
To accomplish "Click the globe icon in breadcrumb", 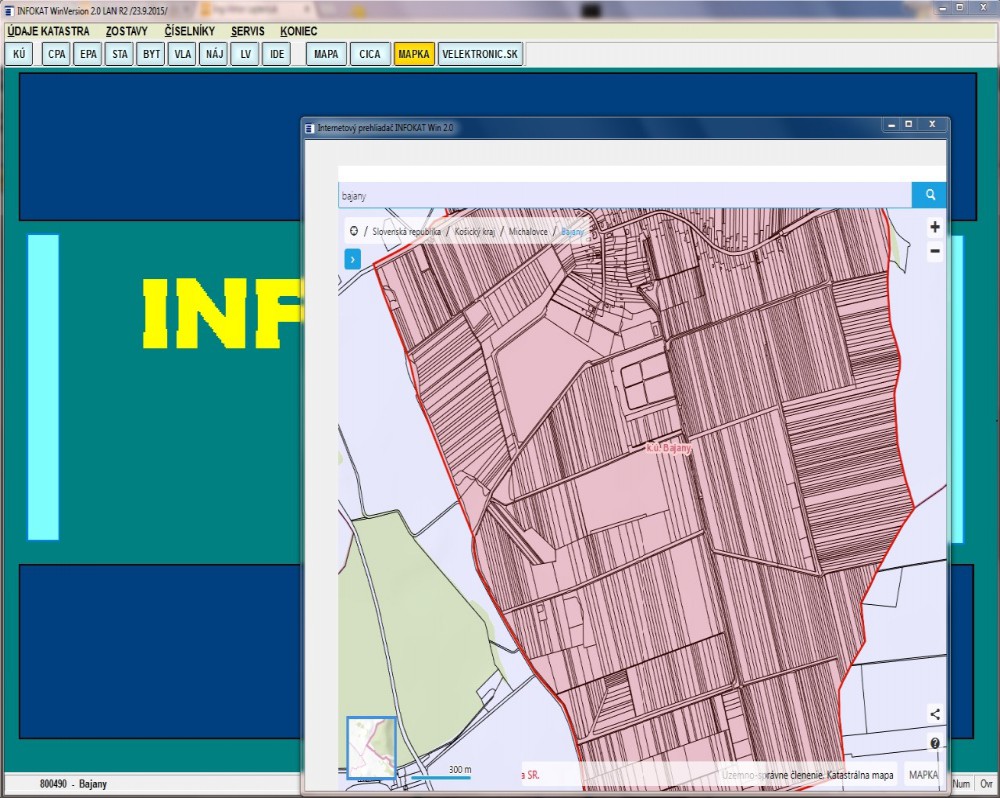I will [x=353, y=231].
